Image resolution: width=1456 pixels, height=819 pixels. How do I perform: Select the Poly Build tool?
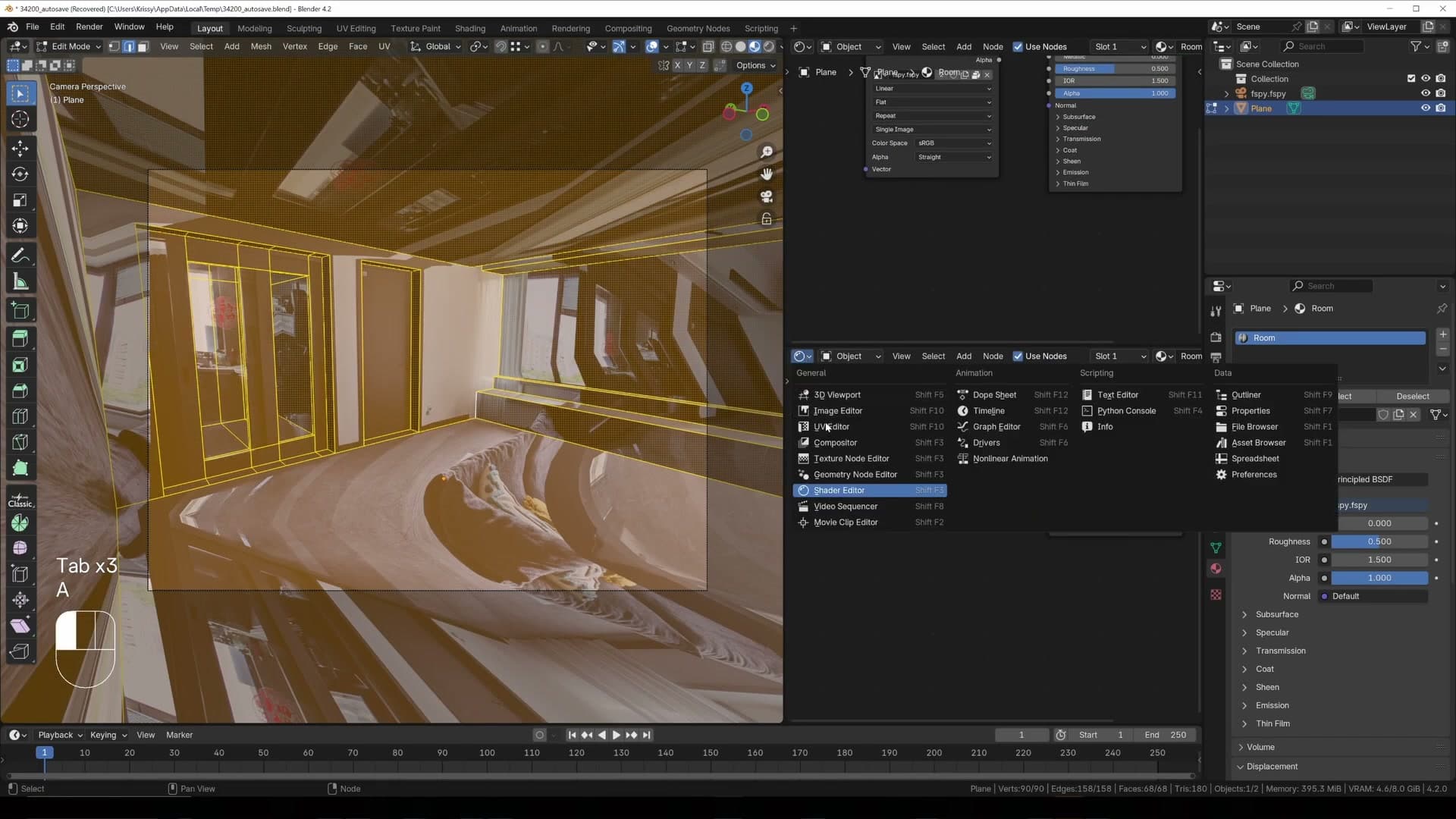pyautogui.click(x=20, y=469)
